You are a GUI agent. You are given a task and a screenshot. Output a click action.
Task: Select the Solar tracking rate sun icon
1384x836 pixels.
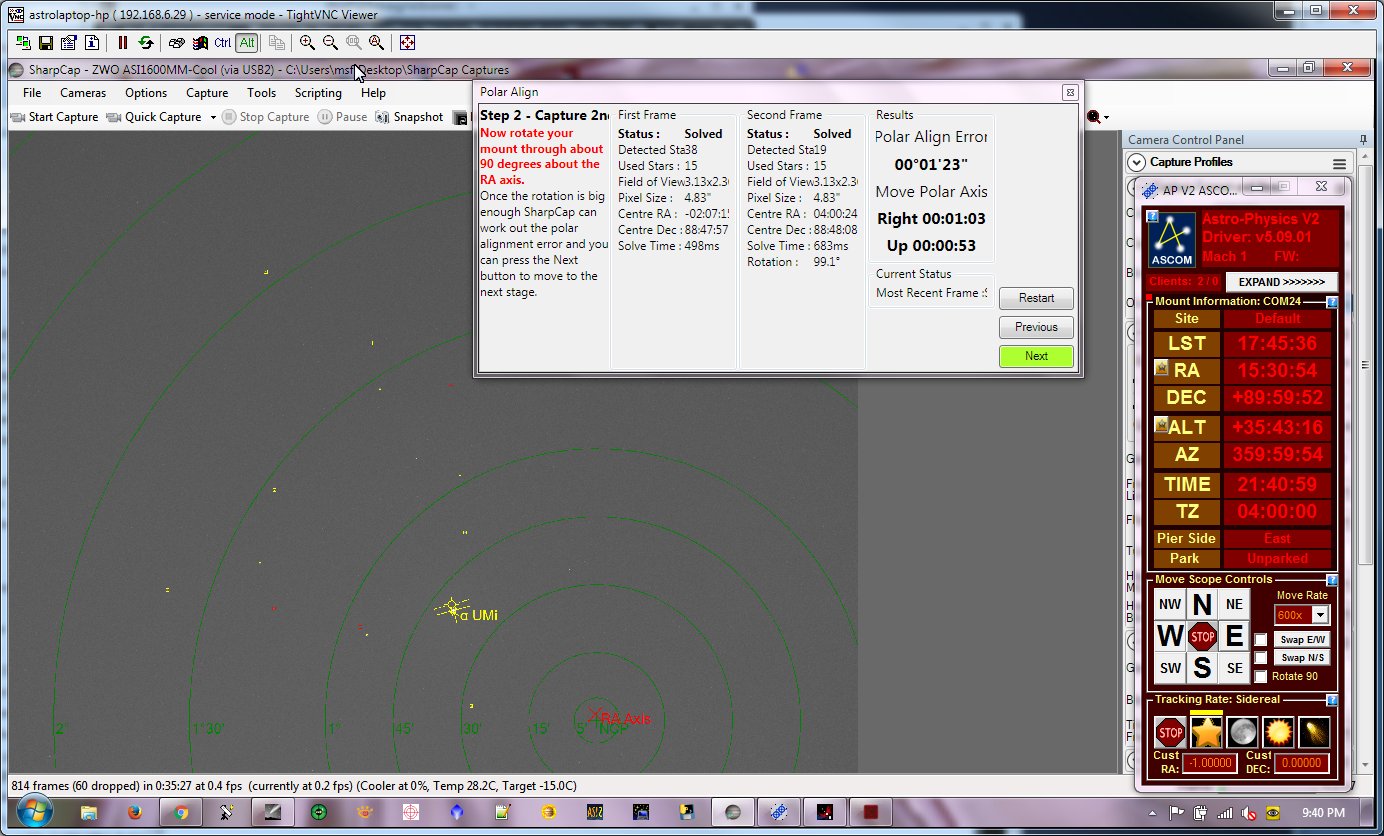pos(1278,732)
